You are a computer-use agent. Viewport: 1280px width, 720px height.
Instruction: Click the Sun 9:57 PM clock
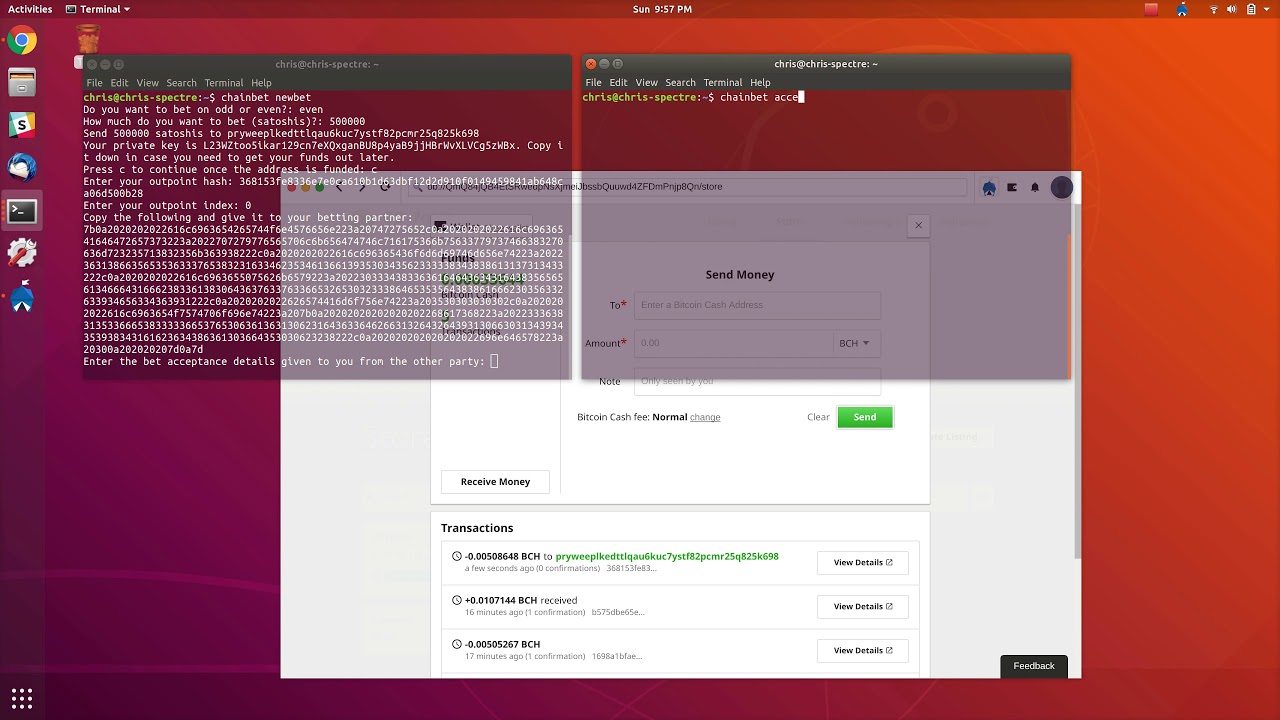(x=662, y=9)
